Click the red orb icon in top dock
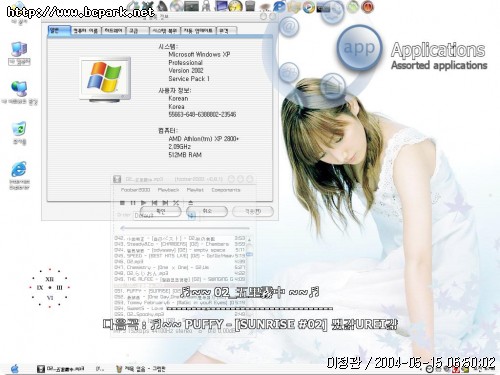Screen dimensions: 500x375 coord(367,7)
